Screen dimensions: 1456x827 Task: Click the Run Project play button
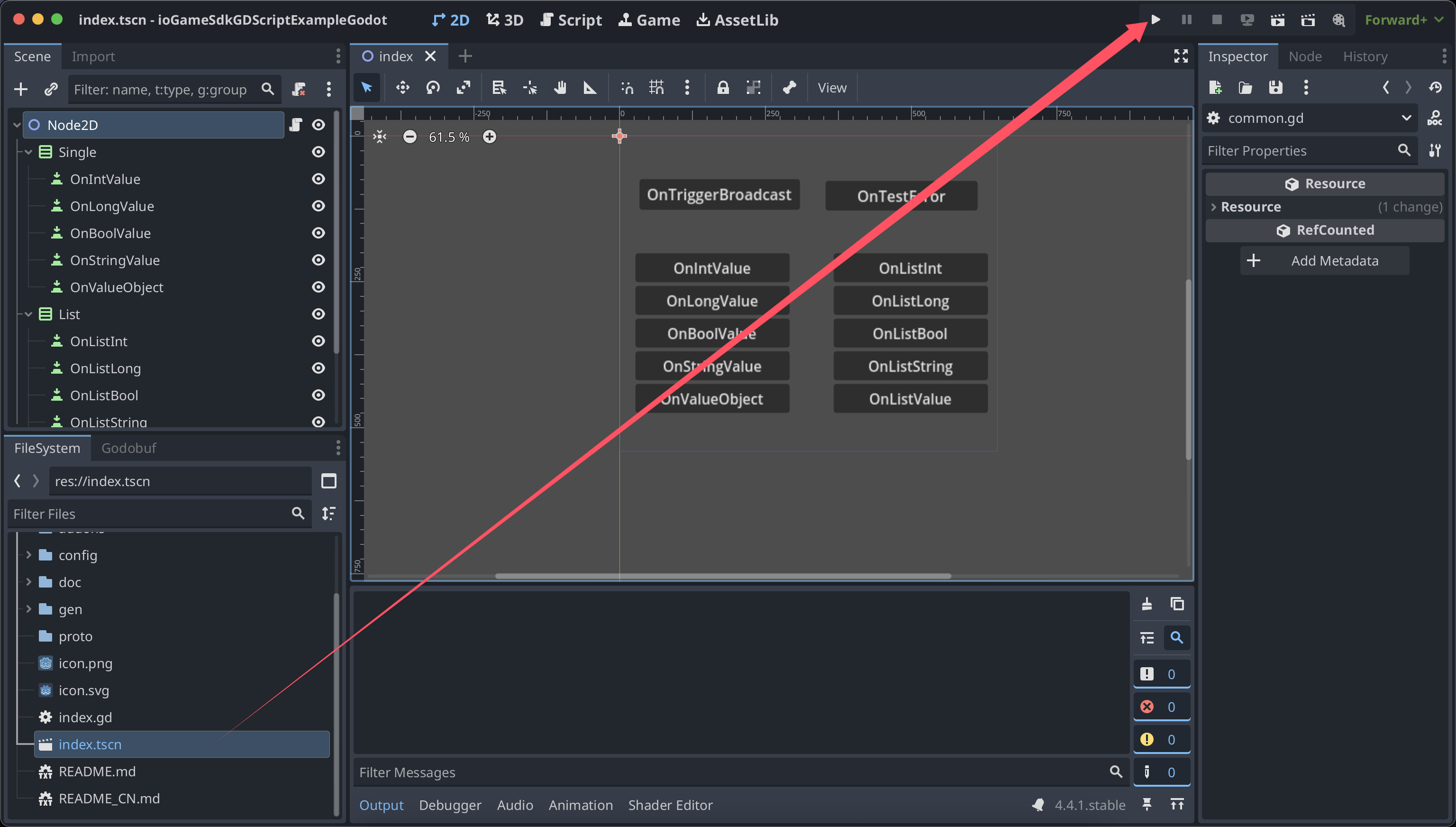[x=1156, y=20]
